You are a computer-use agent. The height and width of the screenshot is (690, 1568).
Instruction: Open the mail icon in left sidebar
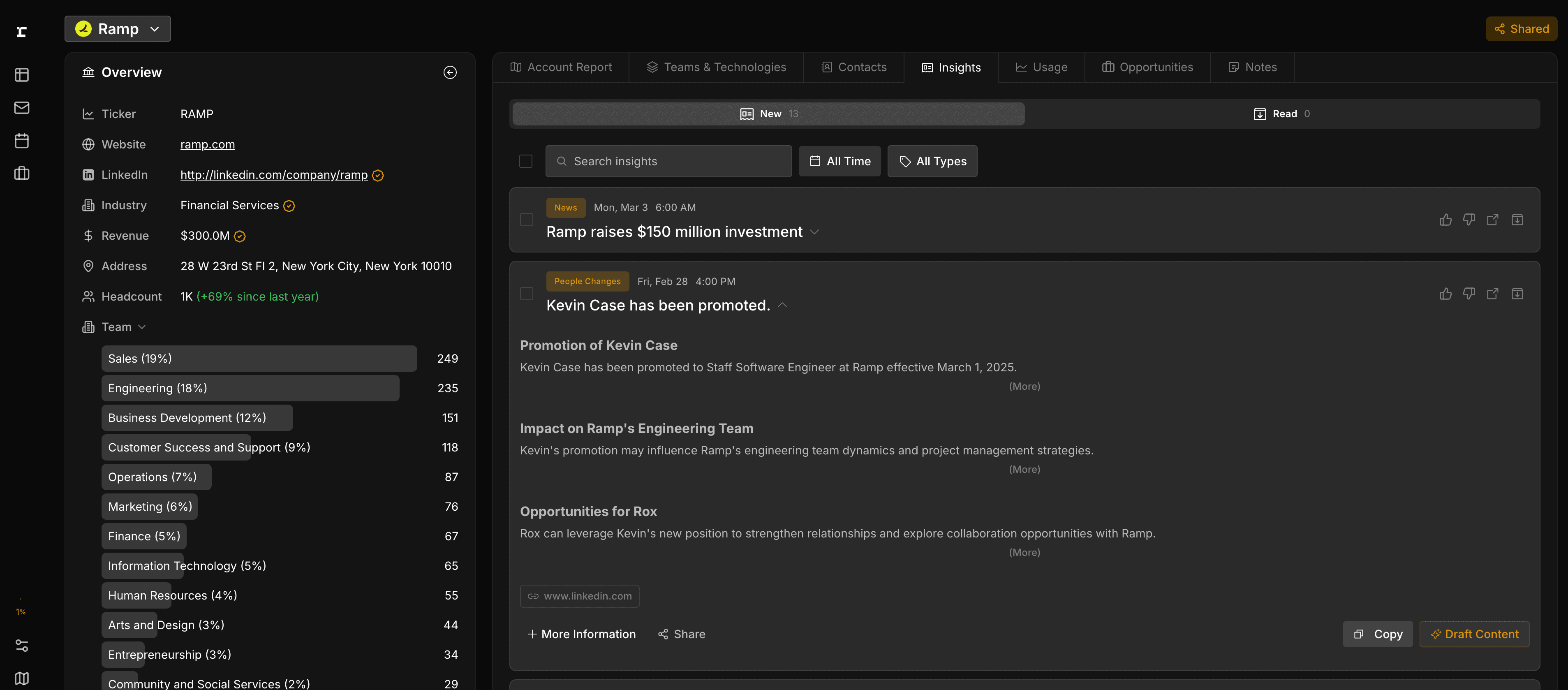pyautogui.click(x=22, y=108)
